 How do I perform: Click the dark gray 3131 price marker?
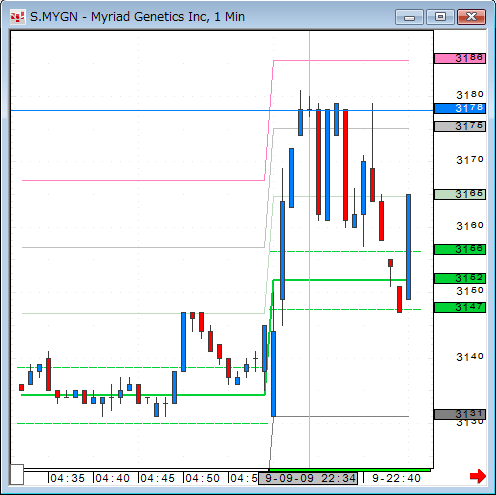tap(460, 414)
